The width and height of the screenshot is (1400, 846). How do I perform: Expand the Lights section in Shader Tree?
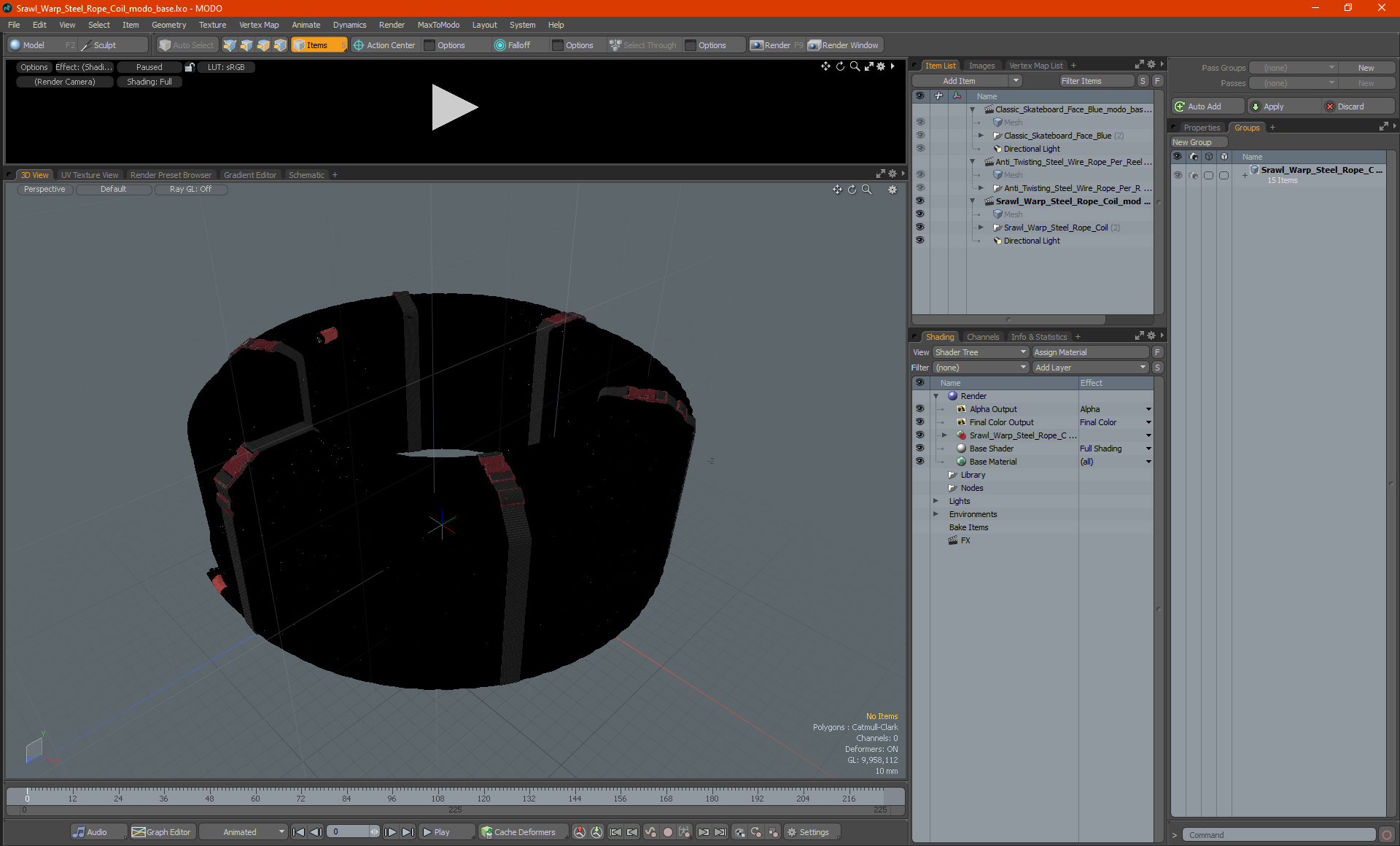tap(936, 501)
